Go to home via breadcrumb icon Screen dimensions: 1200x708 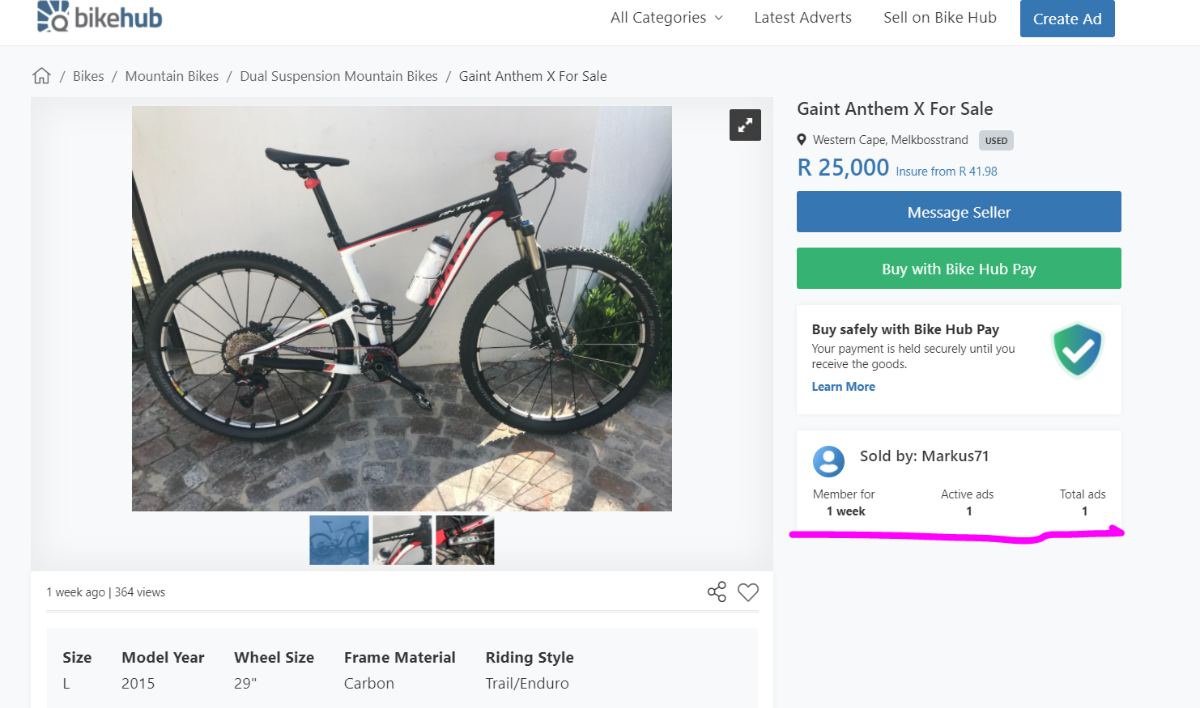pyautogui.click(x=41, y=76)
